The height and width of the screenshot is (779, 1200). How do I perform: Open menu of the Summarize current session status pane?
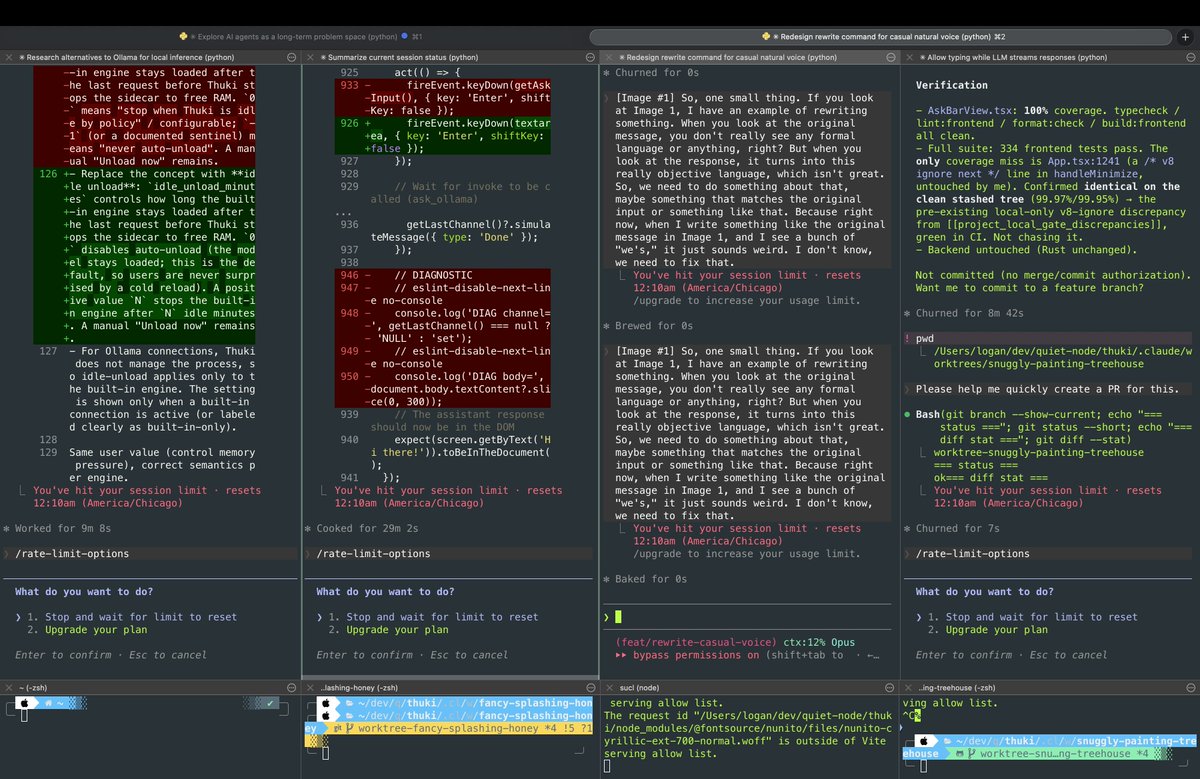590,58
